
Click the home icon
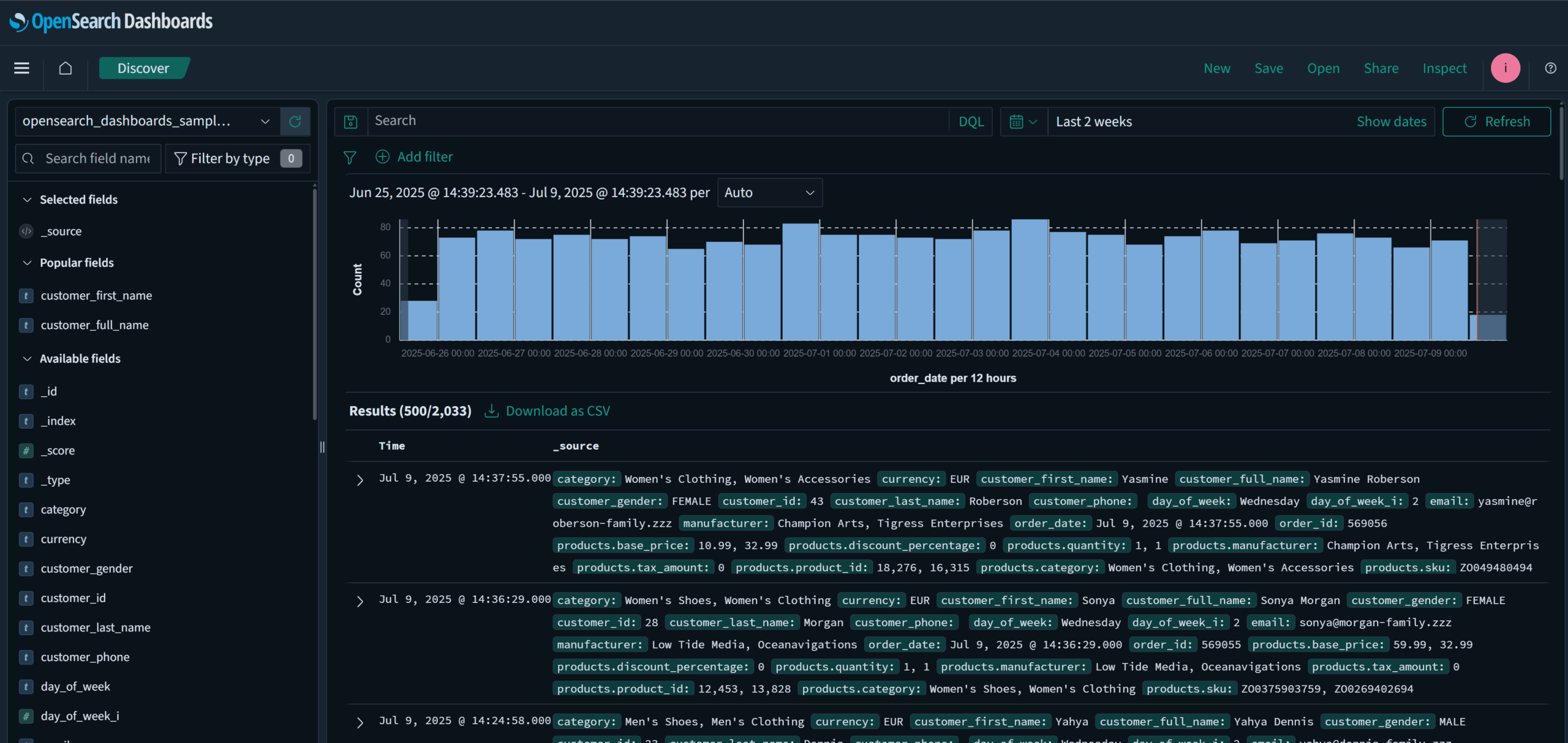click(x=65, y=68)
